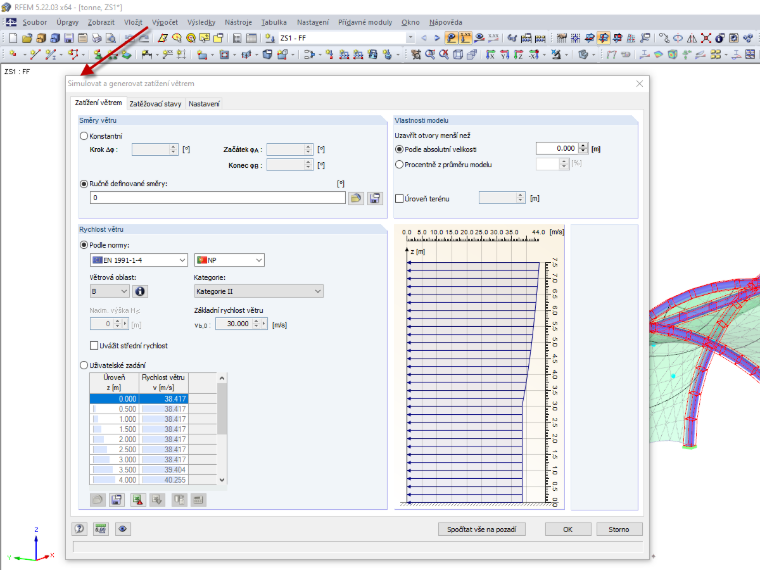The image size is (760, 570).
Task: Close the wind simulation dialog
Action: coord(639,83)
